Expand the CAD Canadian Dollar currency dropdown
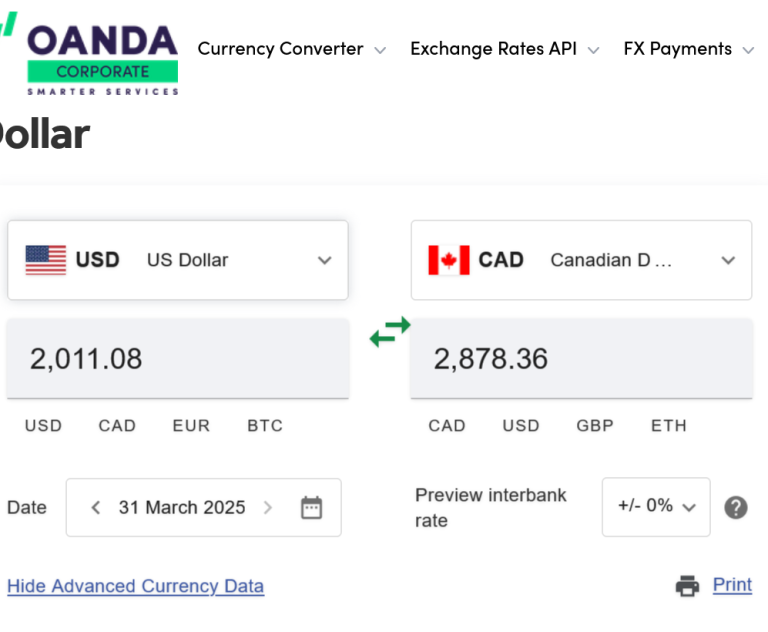This screenshot has width=768, height=632. pyautogui.click(x=728, y=260)
